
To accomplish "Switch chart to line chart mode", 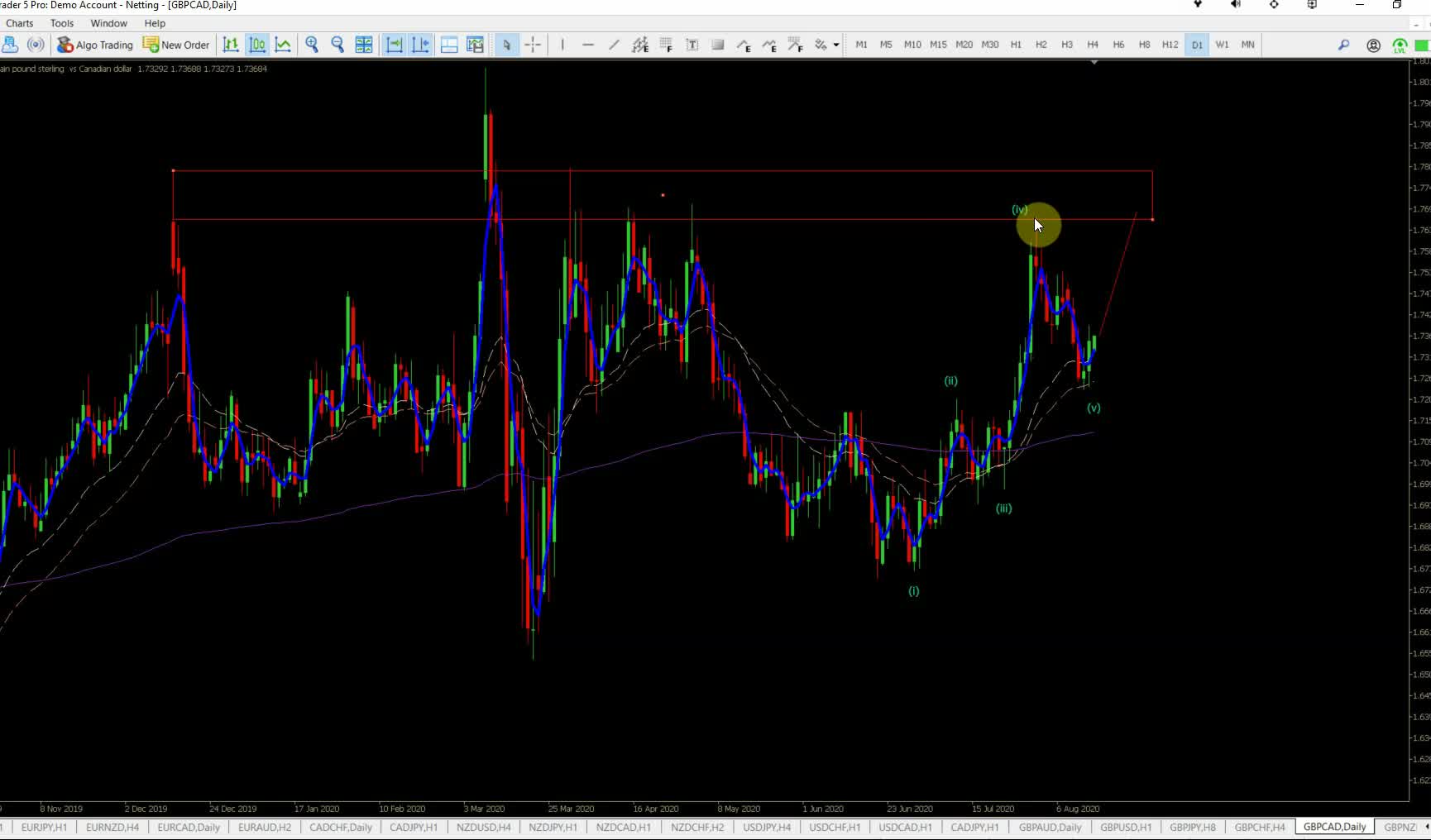I will tap(283, 45).
